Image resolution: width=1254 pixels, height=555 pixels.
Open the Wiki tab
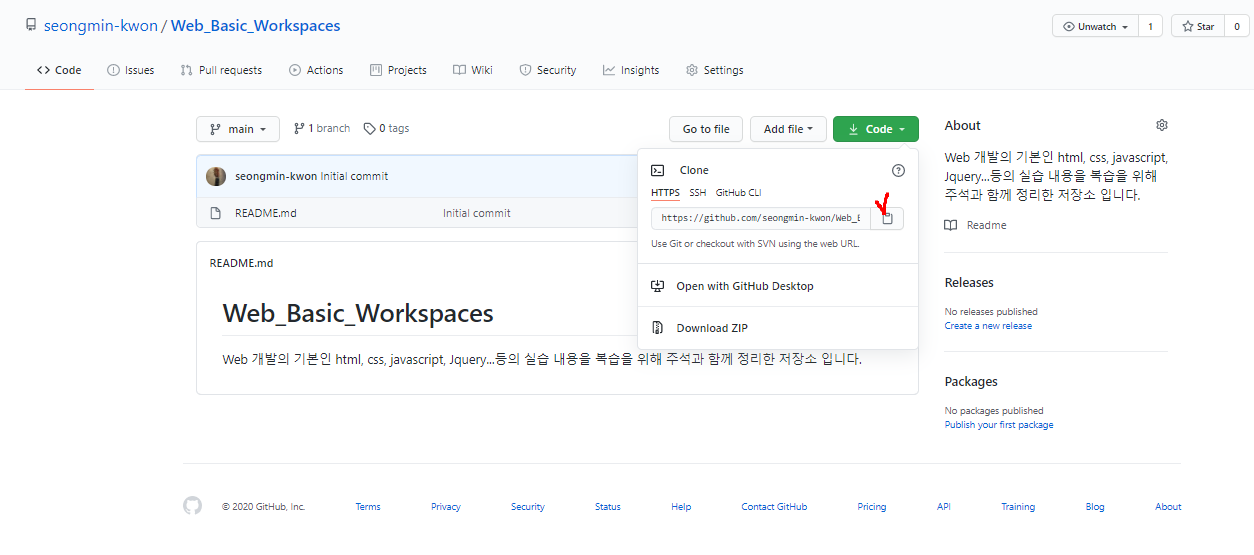(x=473, y=70)
